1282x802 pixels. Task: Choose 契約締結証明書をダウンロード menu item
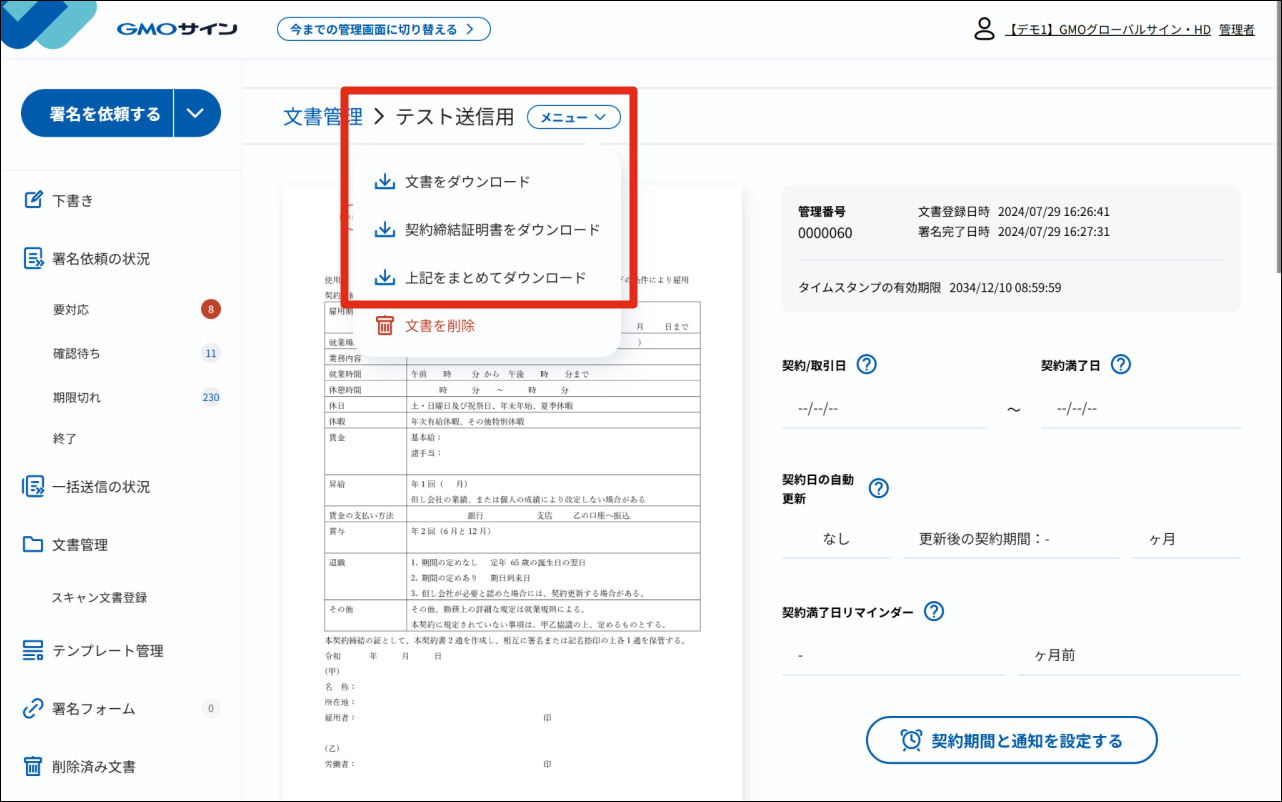click(501, 230)
